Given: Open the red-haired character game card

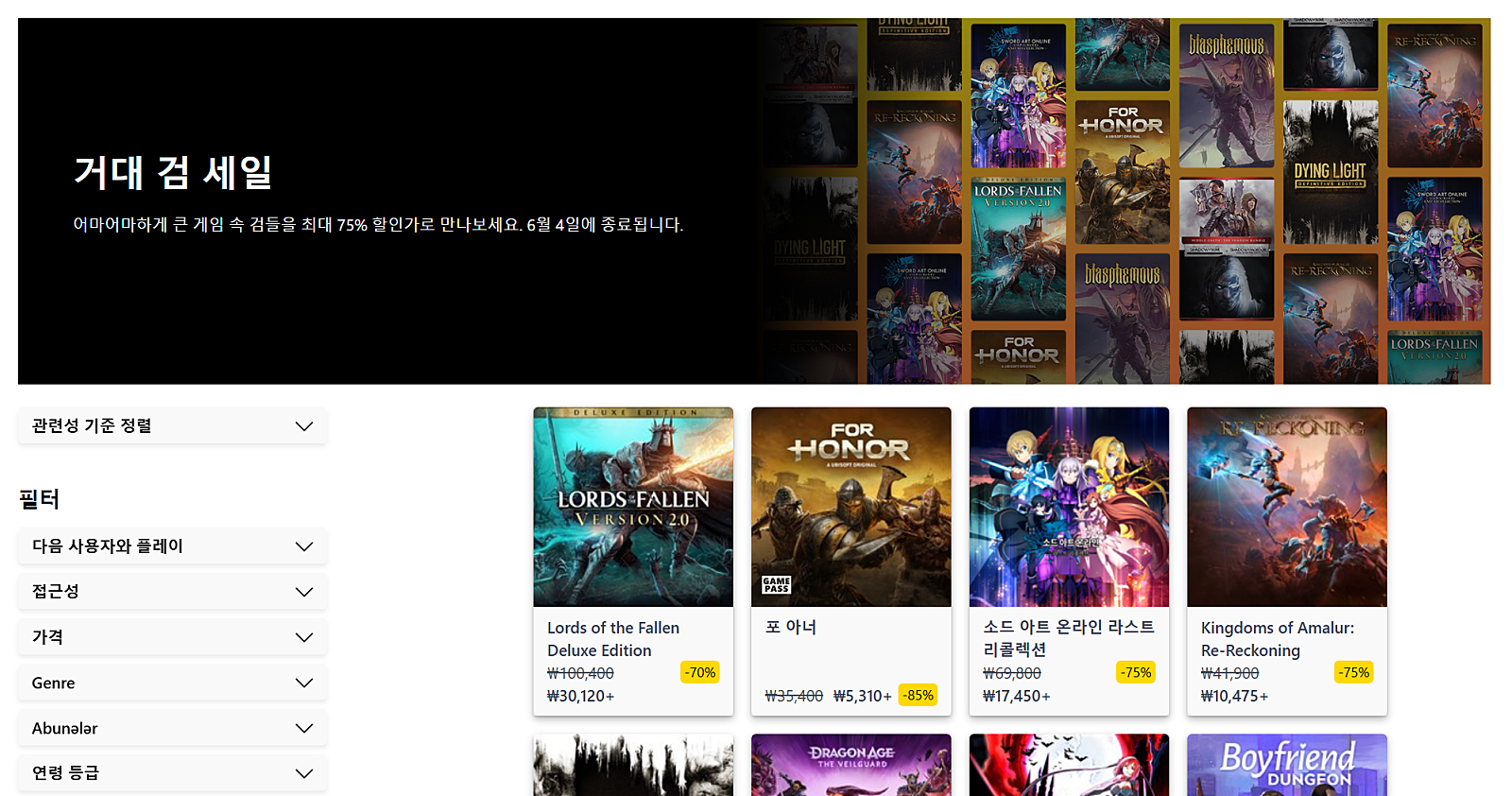Looking at the screenshot, I should click(1070, 765).
